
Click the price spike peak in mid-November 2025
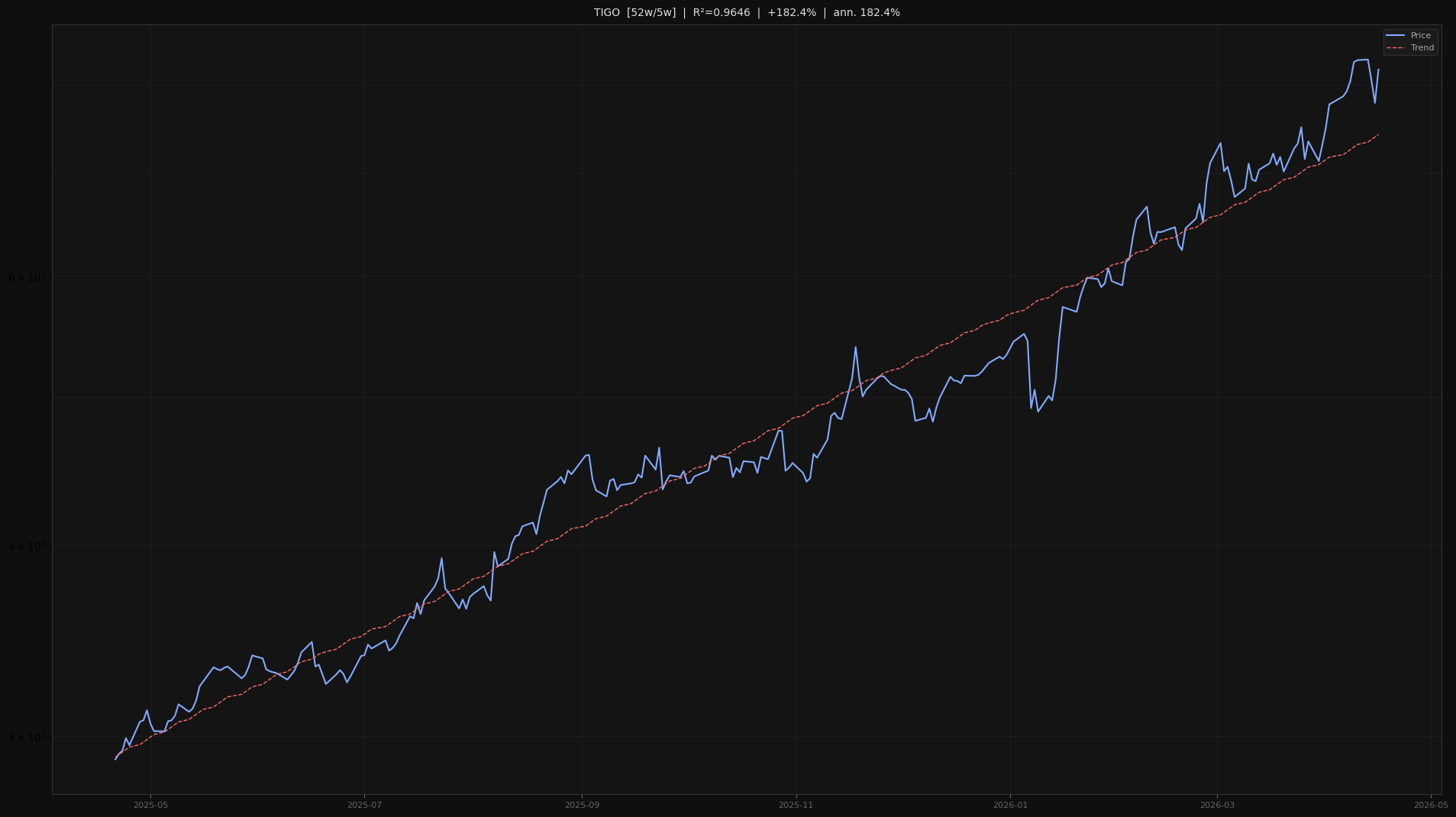855,347
